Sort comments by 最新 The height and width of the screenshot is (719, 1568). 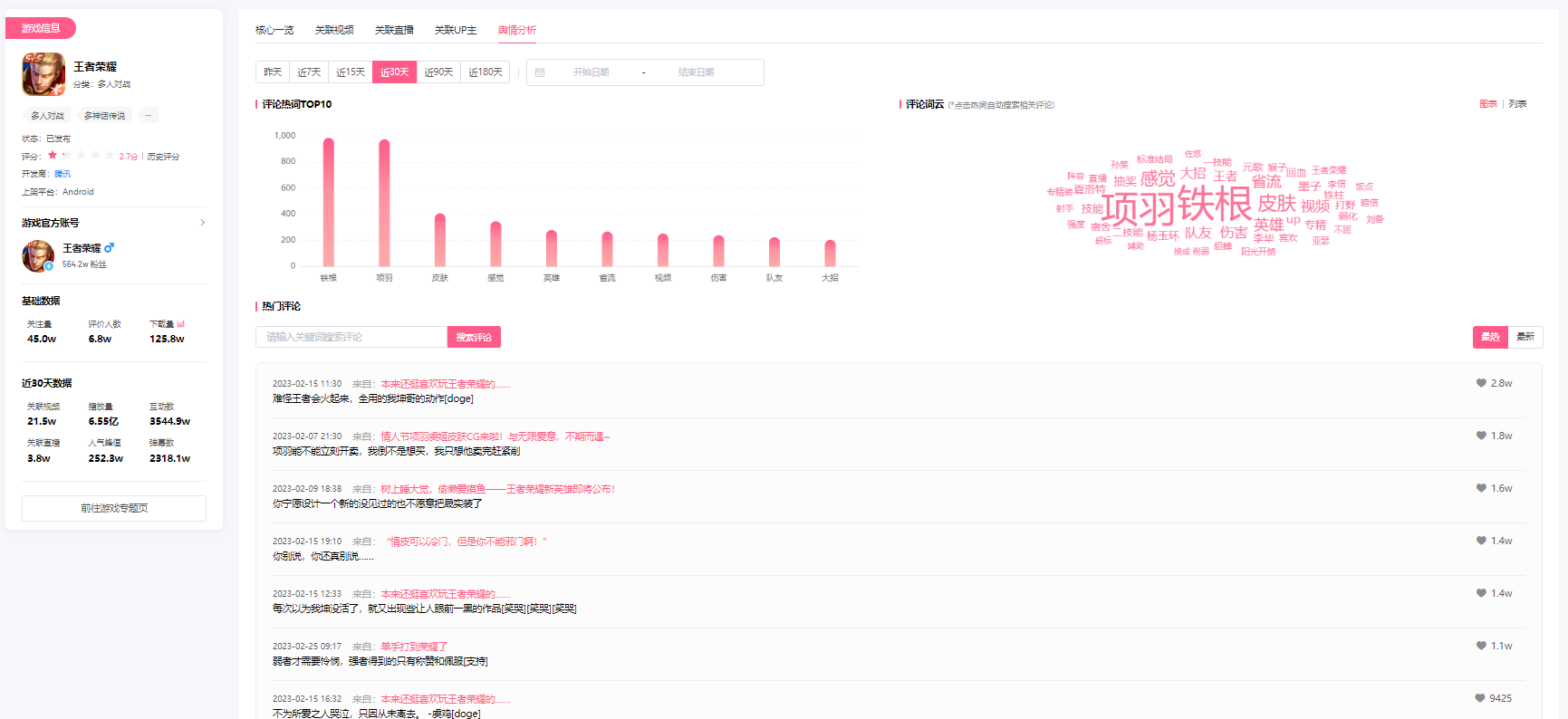click(1525, 337)
